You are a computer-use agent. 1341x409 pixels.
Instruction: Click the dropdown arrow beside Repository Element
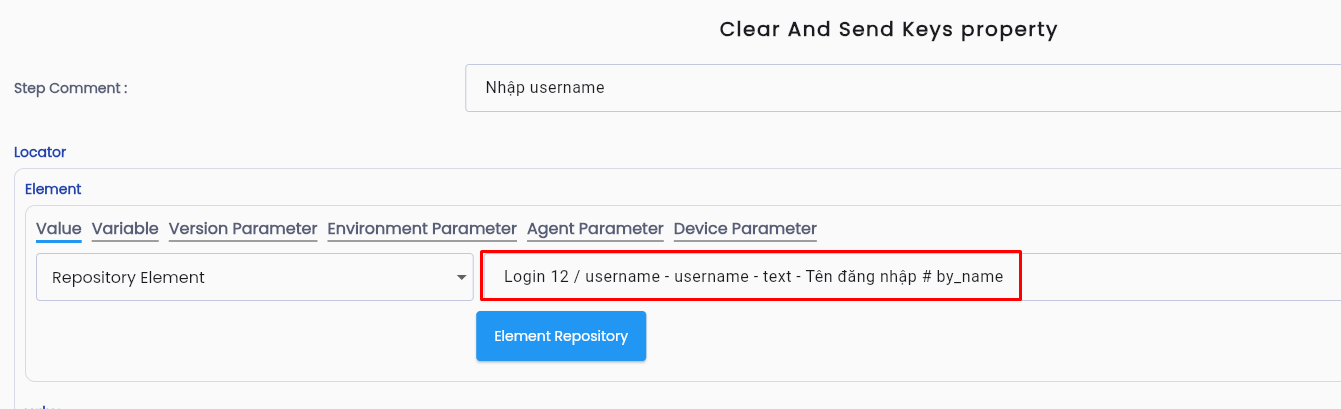pyautogui.click(x=461, y=277)
